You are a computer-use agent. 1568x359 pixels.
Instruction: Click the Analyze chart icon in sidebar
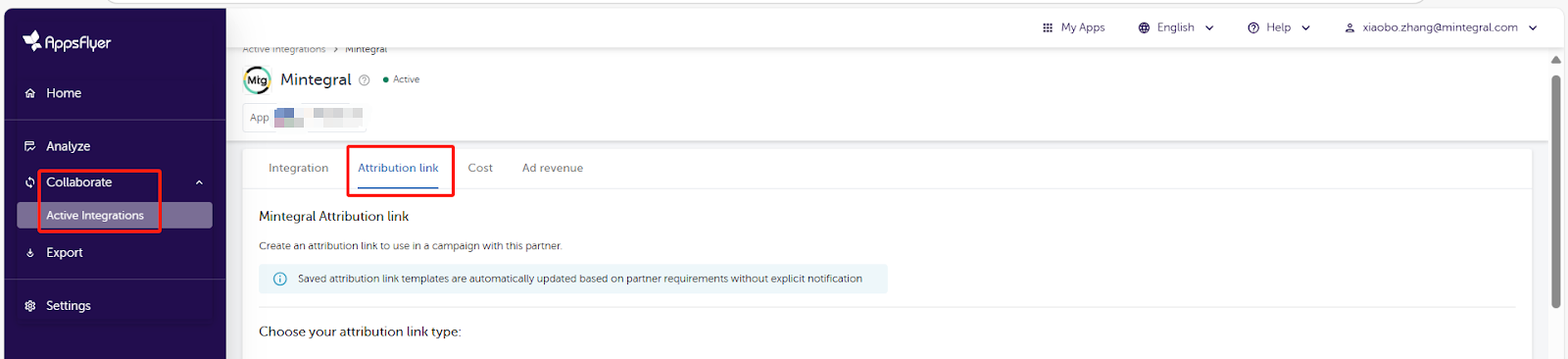(x=30, y=146)
